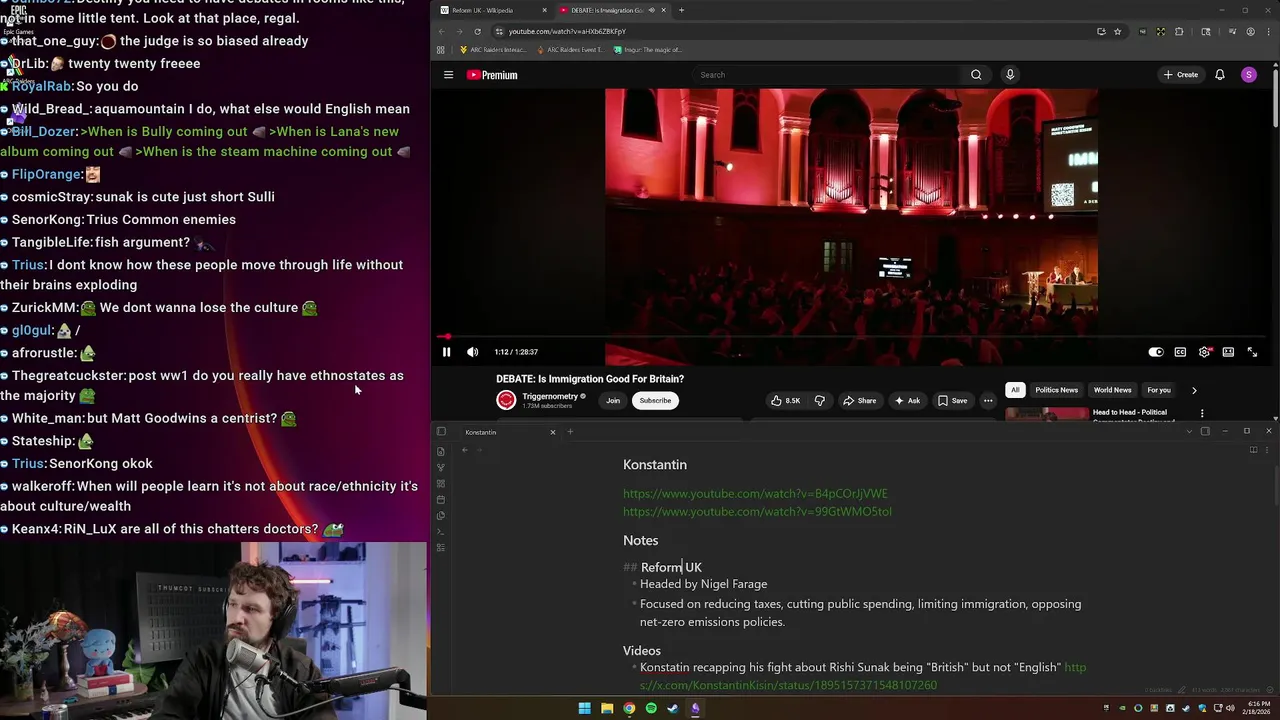Open note more options menu
Screen dimensions: 1280x720
[x=1267, y=450]
